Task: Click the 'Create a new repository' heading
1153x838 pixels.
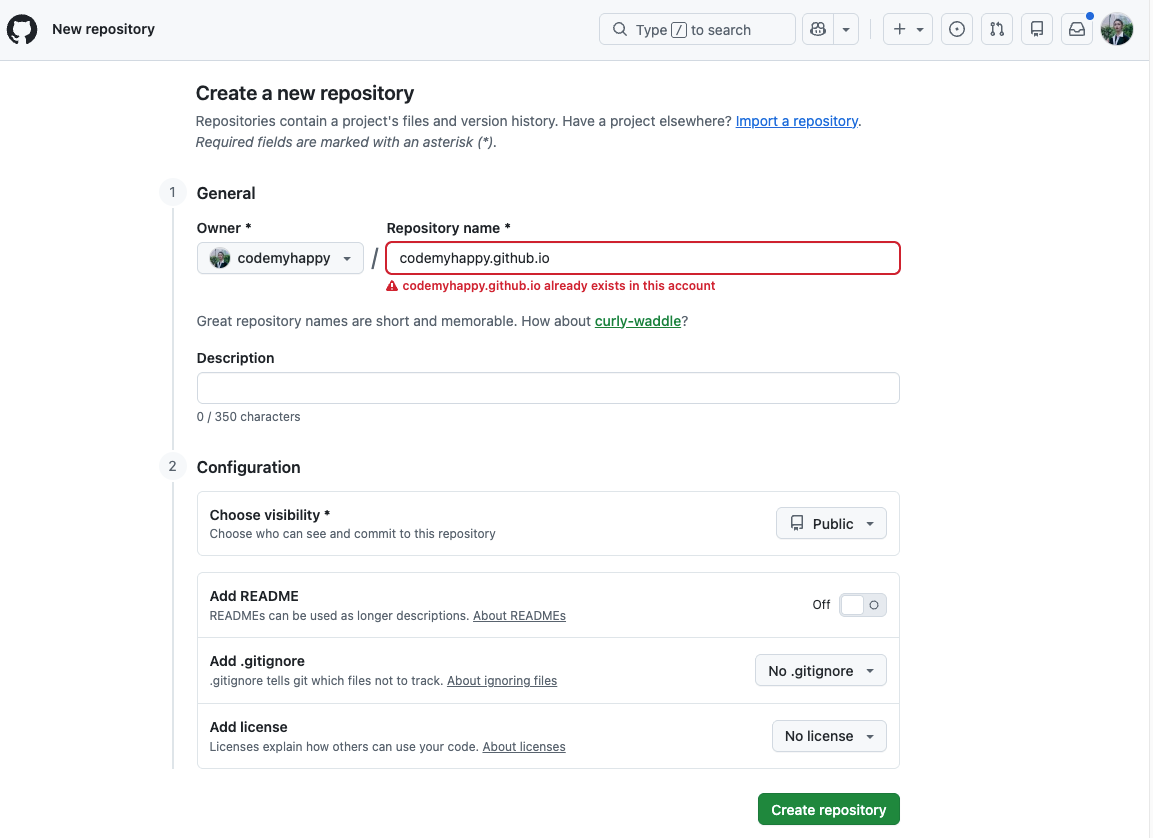Action: point(304,93)
